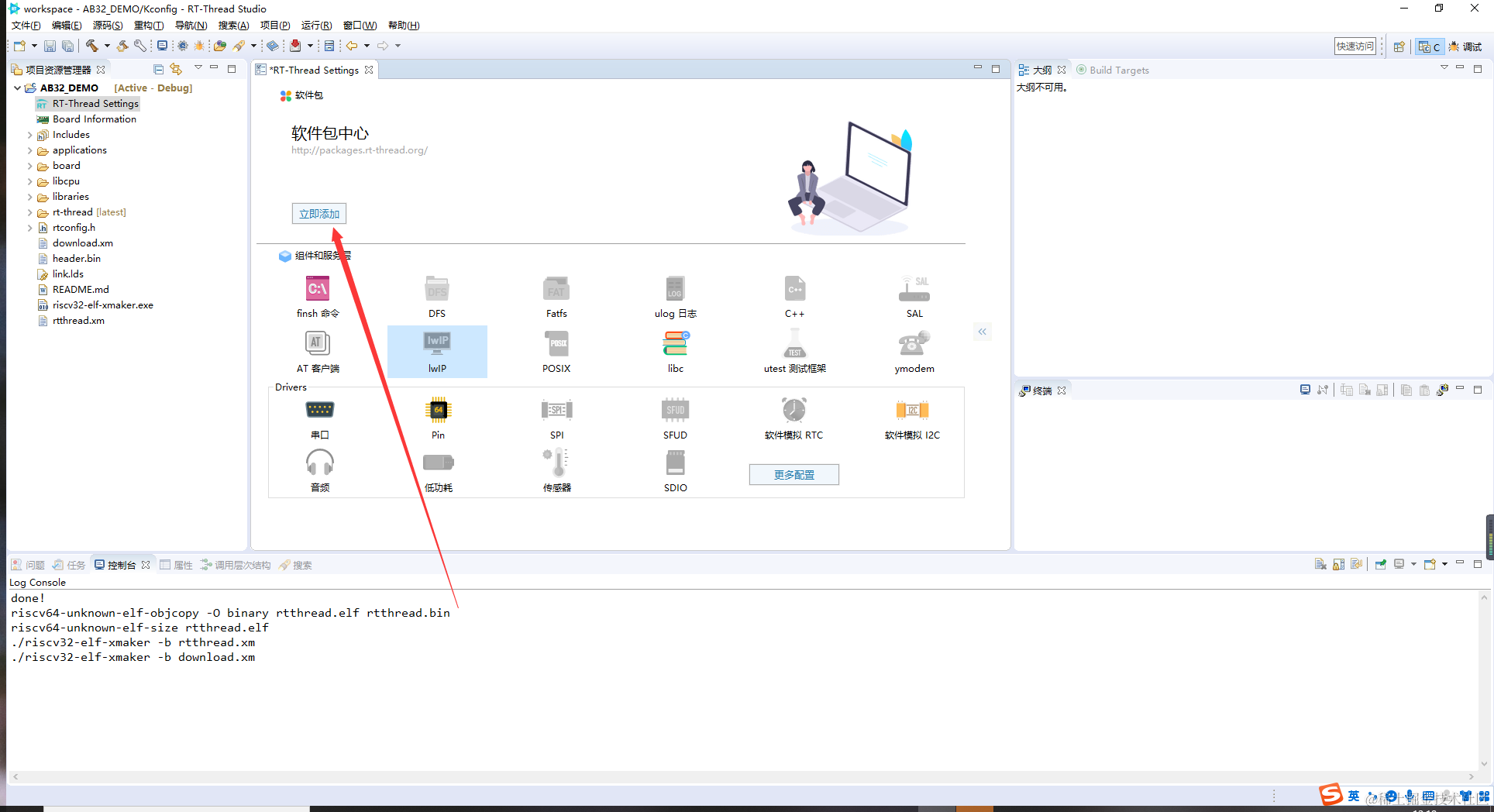This screenshot has height=812, width=1494.
Task: Select the link.lds file
Action: [x=60, y=274]
